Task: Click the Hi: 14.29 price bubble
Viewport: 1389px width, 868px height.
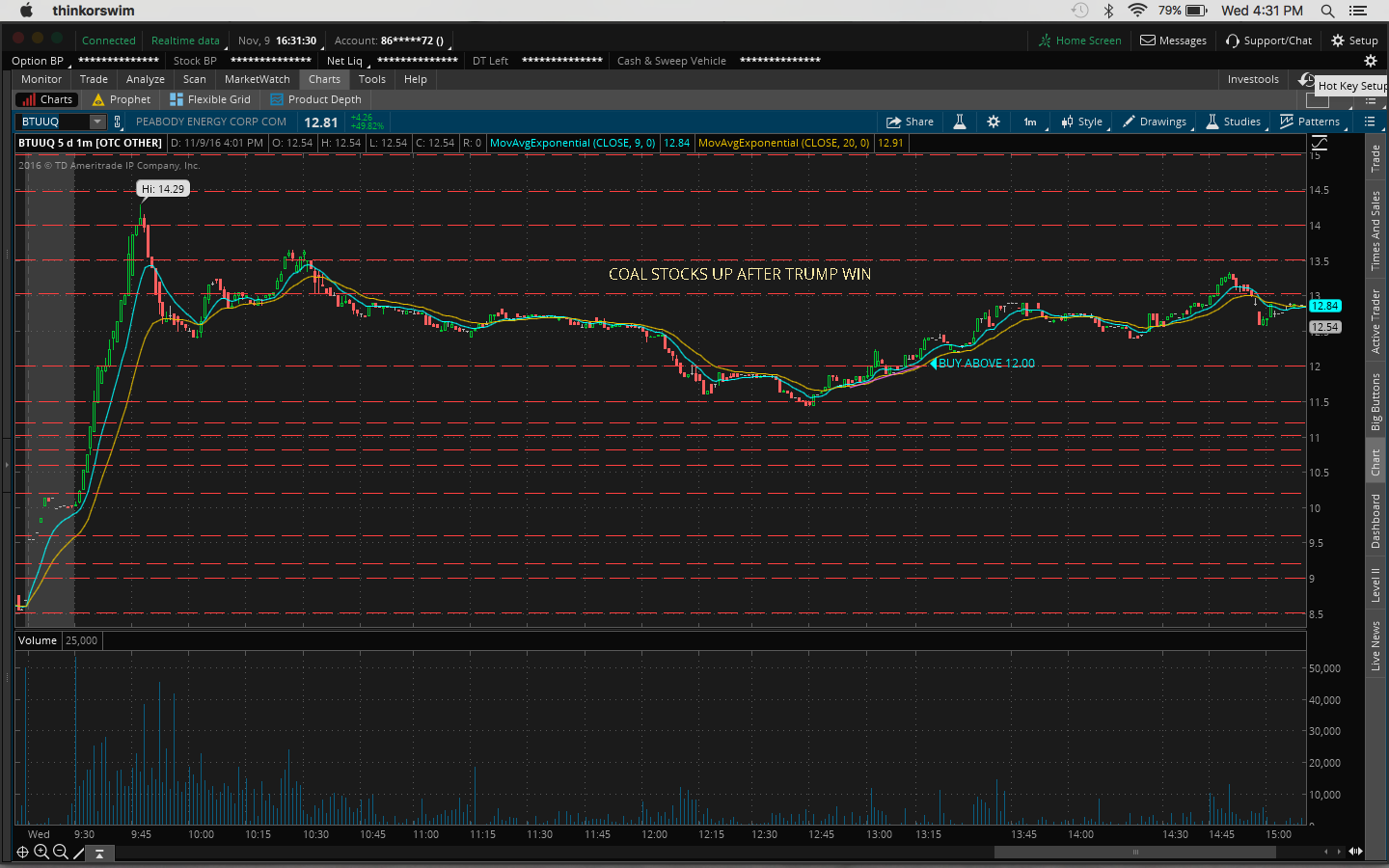Action: click(x=163, y=189)
